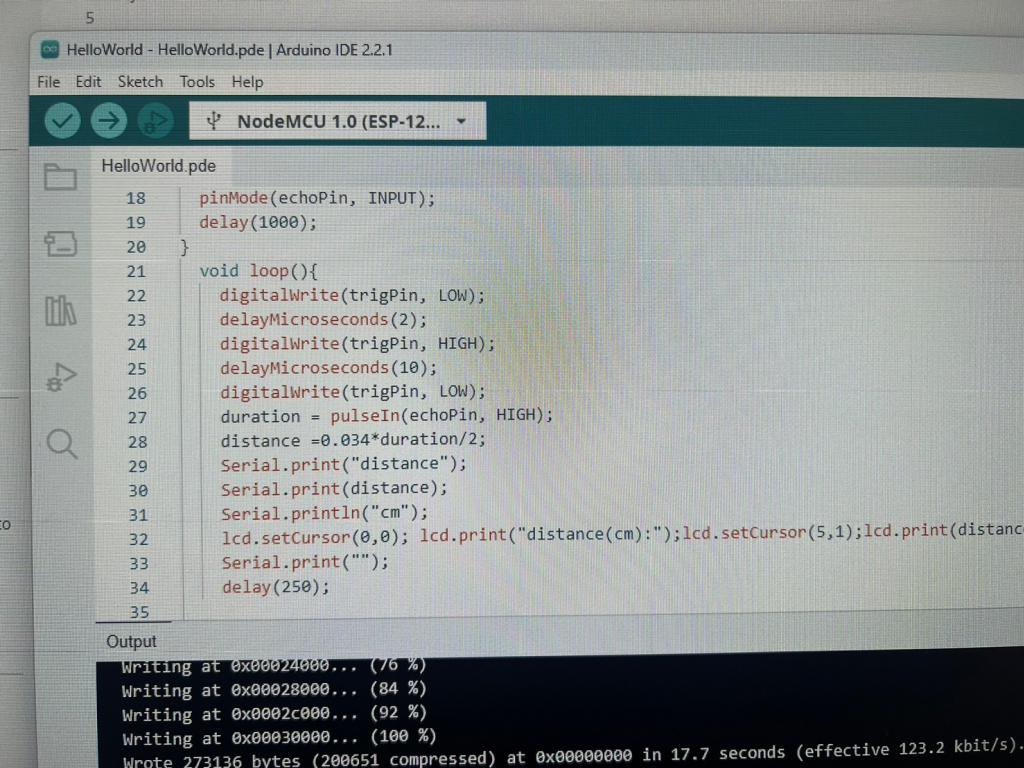Viewport: 1024px width, 768px height.
Task: Click the digitalWrite(trigPin, HIGH); line
Action: click(x=357, y=344)
